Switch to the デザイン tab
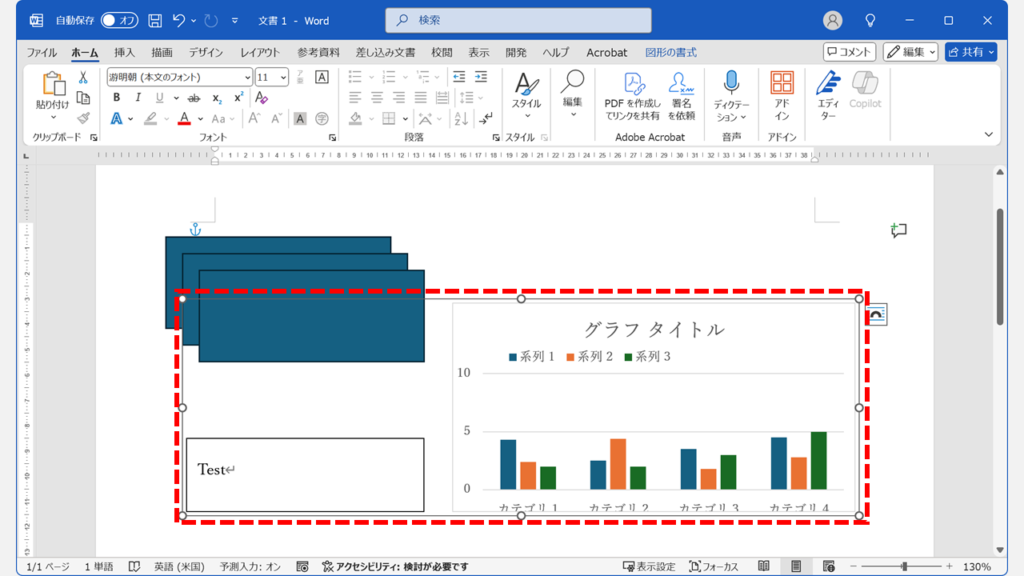This screenshot has height=576, width=1024. click(206, 52)
